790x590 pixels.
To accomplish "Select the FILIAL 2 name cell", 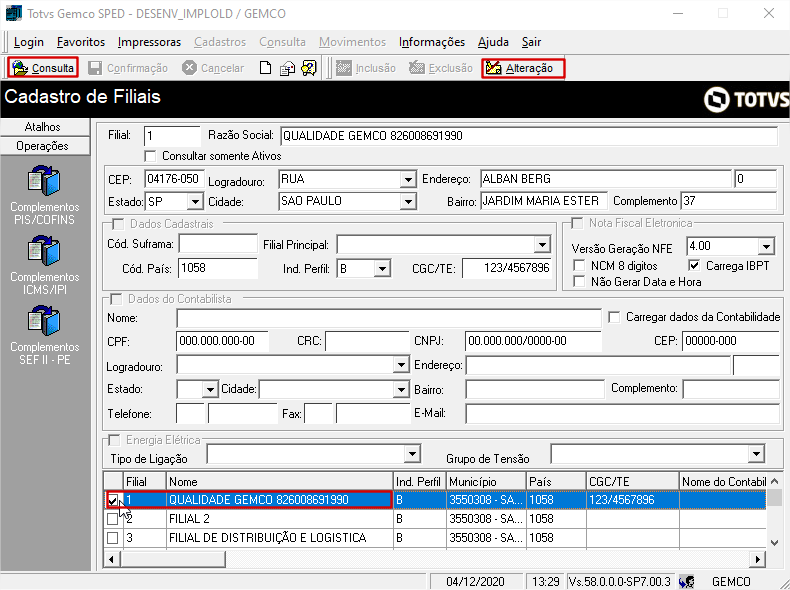I will (280, 519).
